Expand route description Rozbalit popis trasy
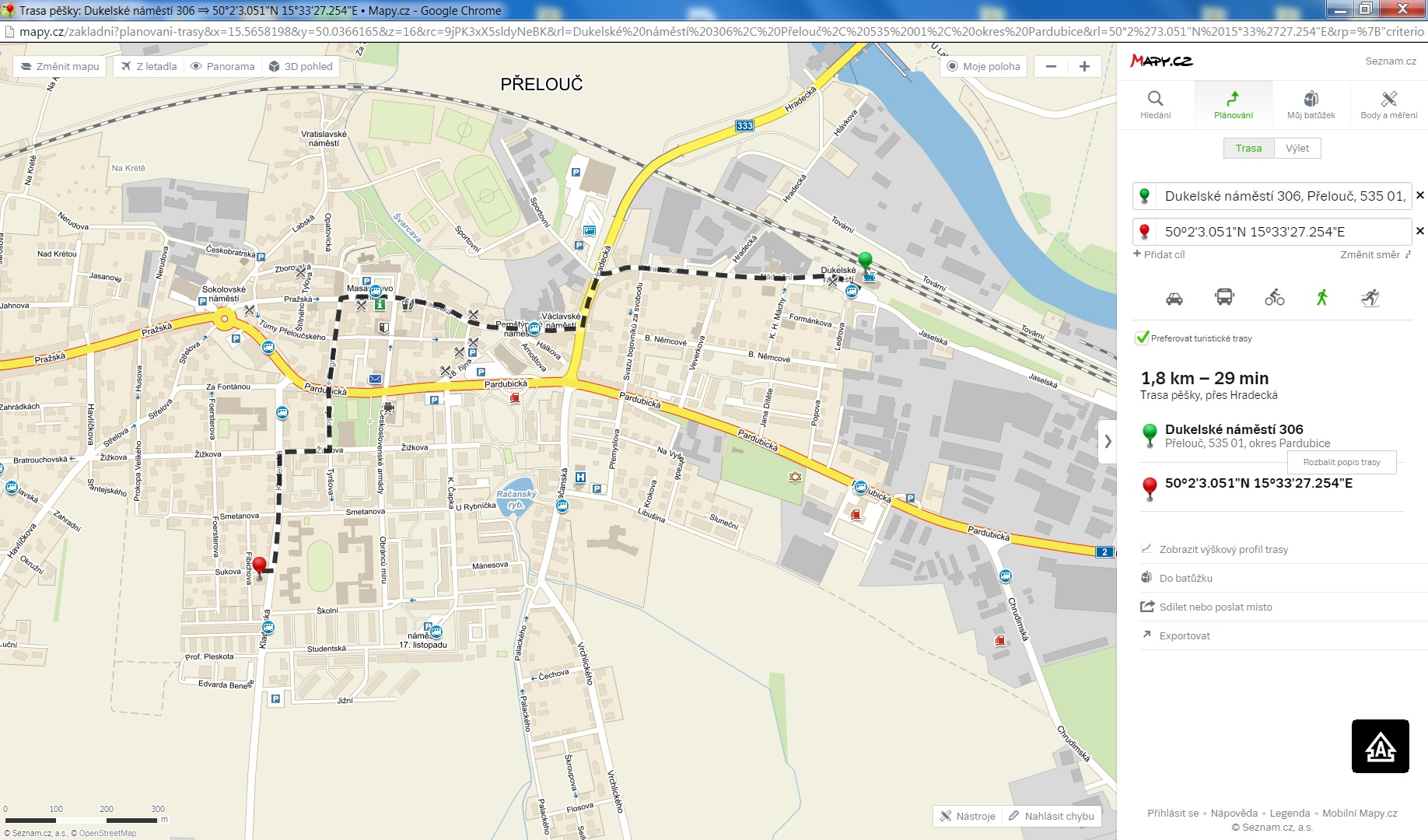The height and width of the screenshot is (840, 1428). [1342, 462]
